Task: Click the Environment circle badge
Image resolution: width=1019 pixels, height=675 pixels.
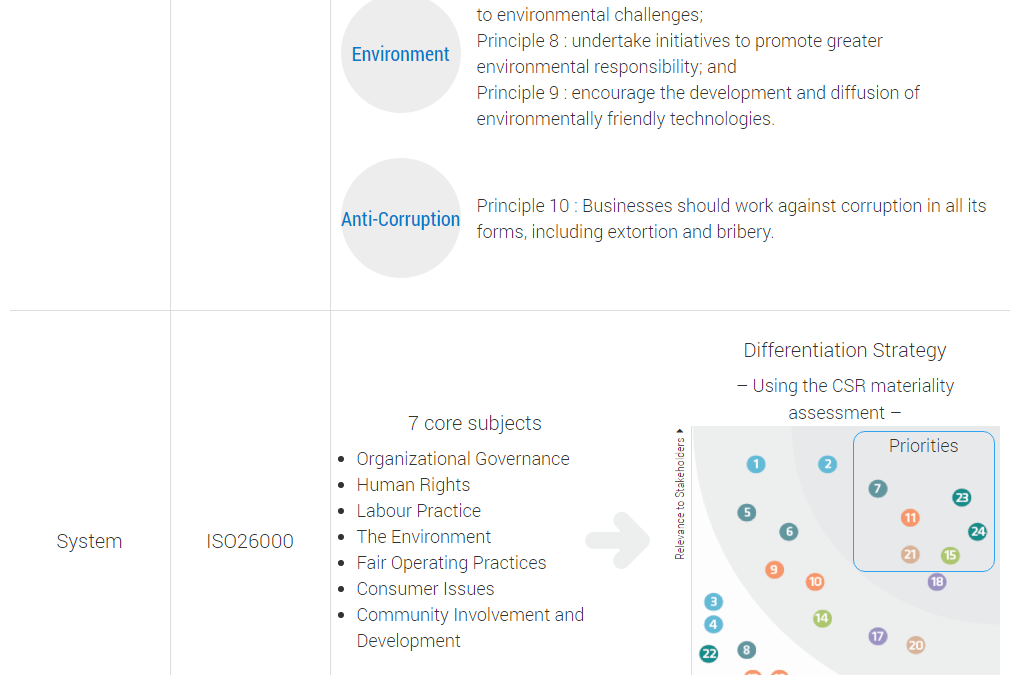Action: (x=400, y=54)
